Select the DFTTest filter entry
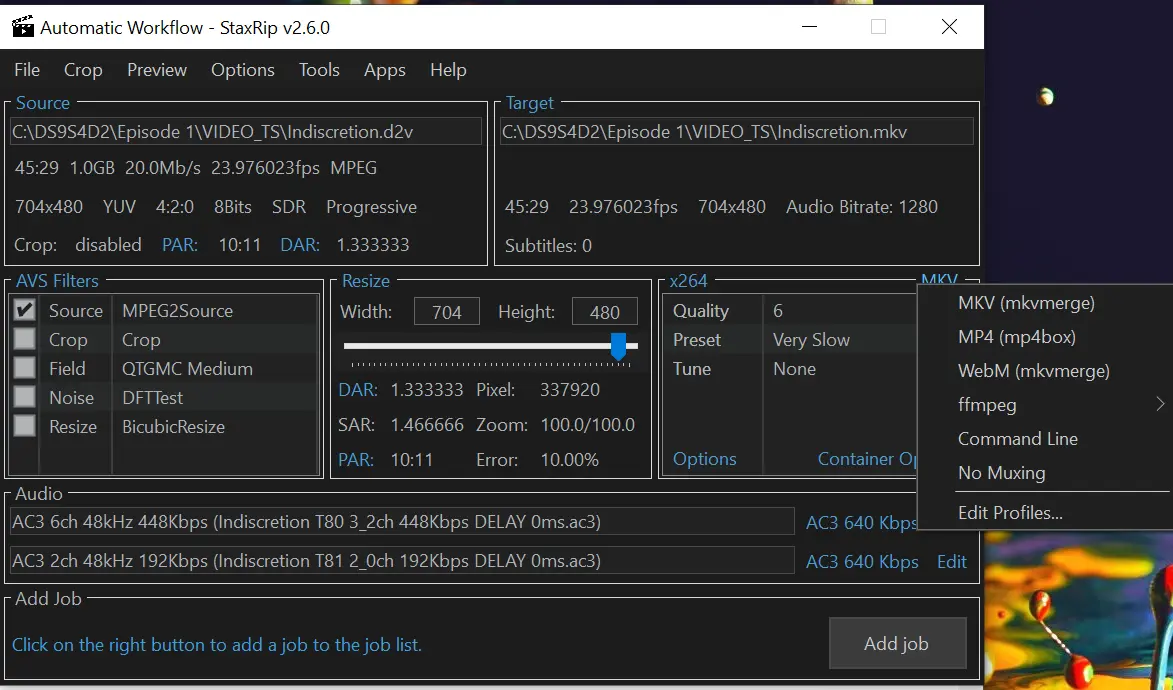This screenshot has height=690, width=1173. click(153, 397)
